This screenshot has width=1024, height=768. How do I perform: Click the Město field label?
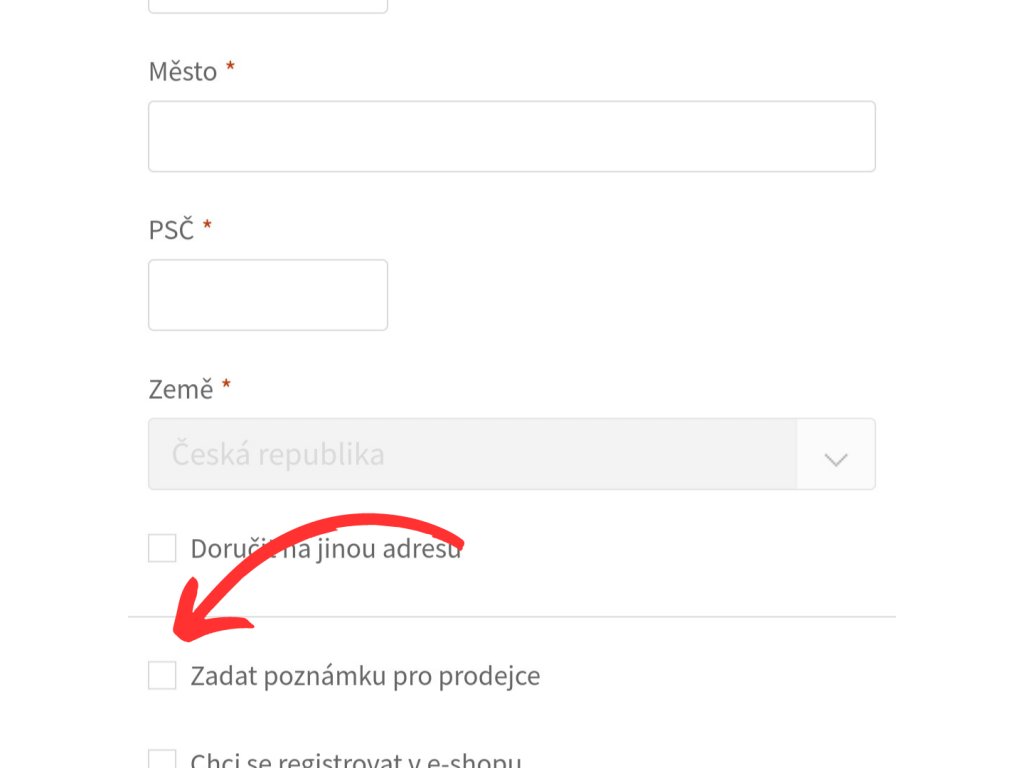click(x=182, y=72)
